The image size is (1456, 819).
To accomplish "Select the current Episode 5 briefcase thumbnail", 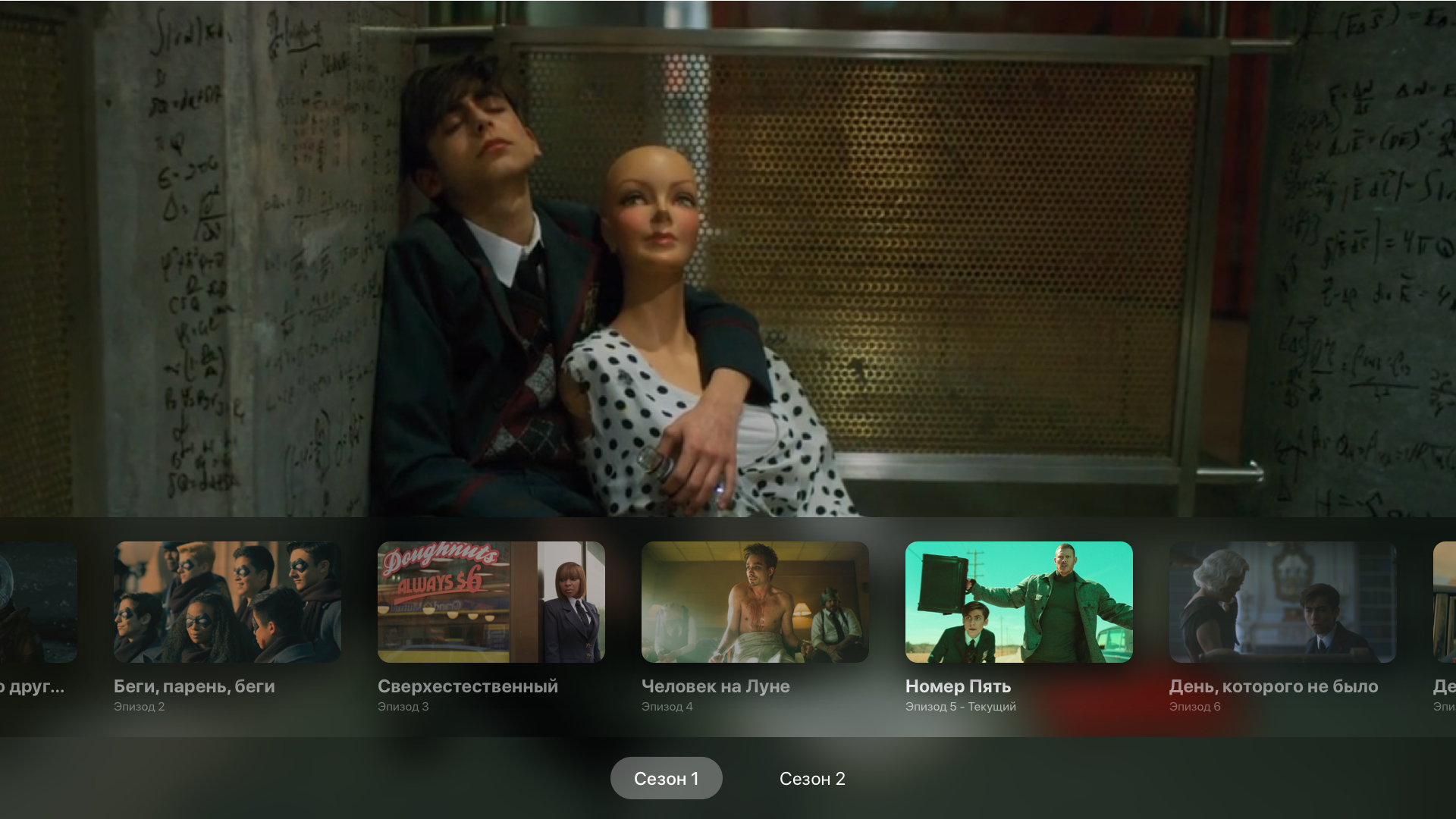I will point(1019,602).
